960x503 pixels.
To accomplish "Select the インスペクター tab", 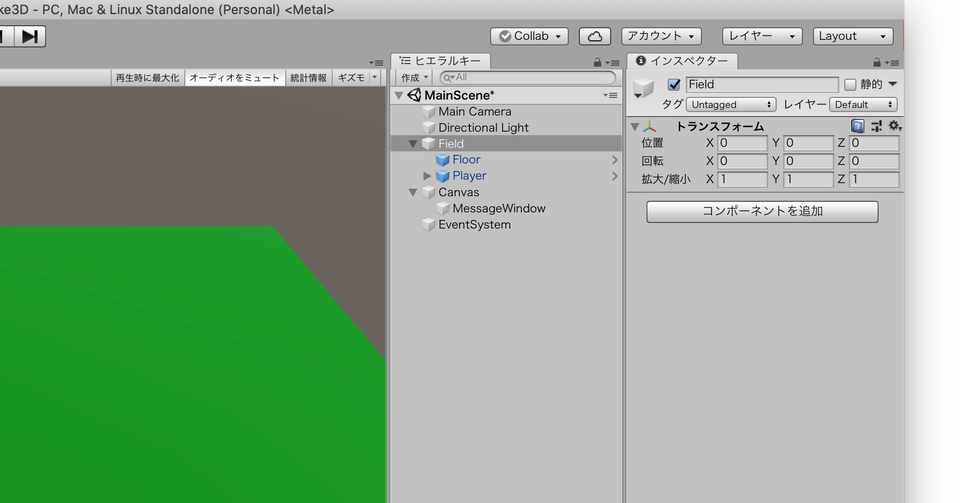I will coord(682,61).
